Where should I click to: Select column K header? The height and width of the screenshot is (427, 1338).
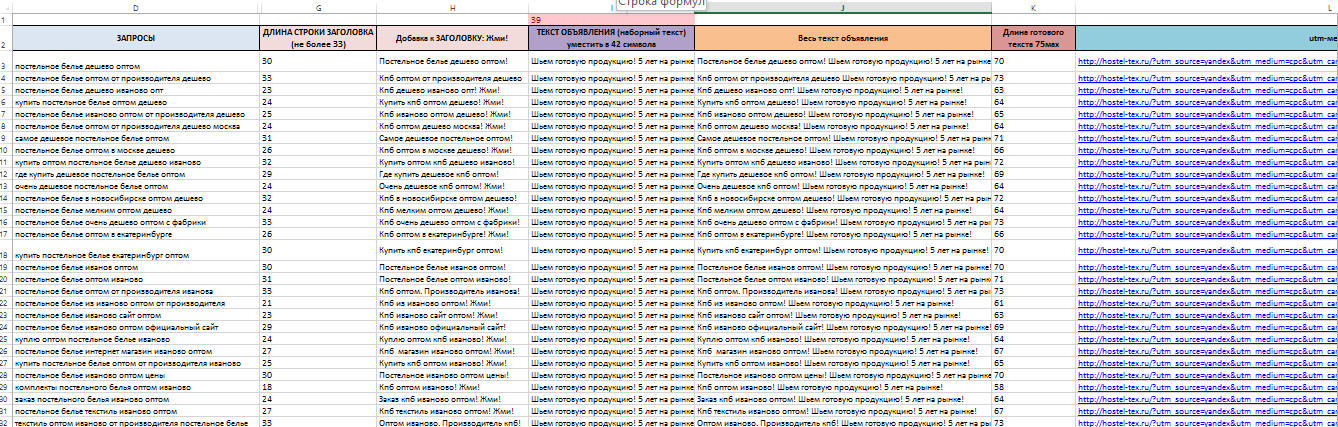tap(1033, 8)
